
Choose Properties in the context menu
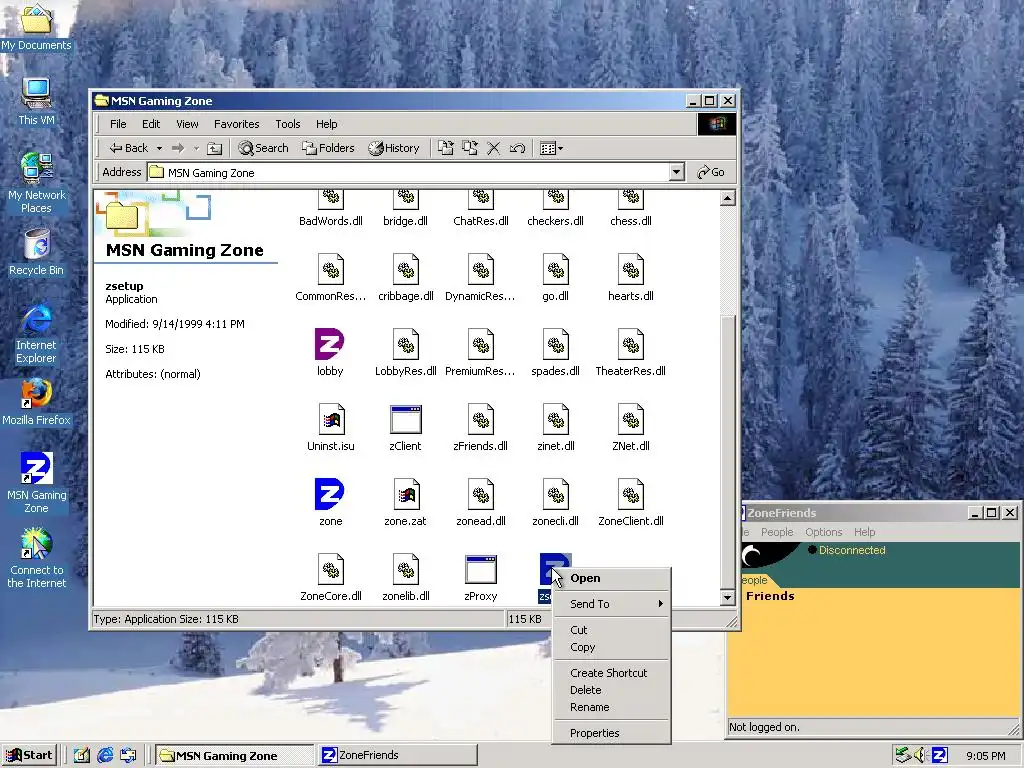pyautogui.click(x=611, y=733)
